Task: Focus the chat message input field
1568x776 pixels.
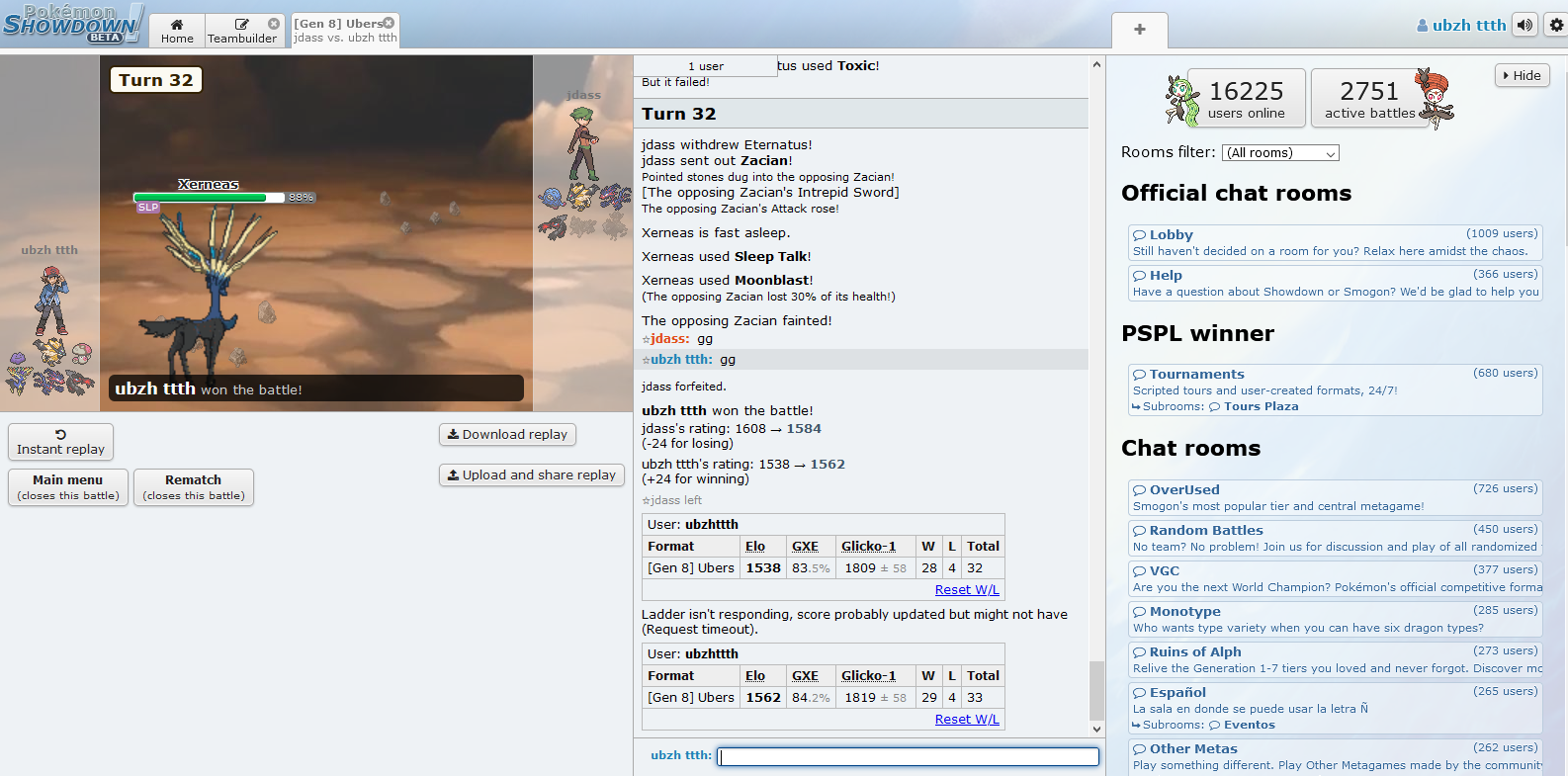Action: coord(908,756)
